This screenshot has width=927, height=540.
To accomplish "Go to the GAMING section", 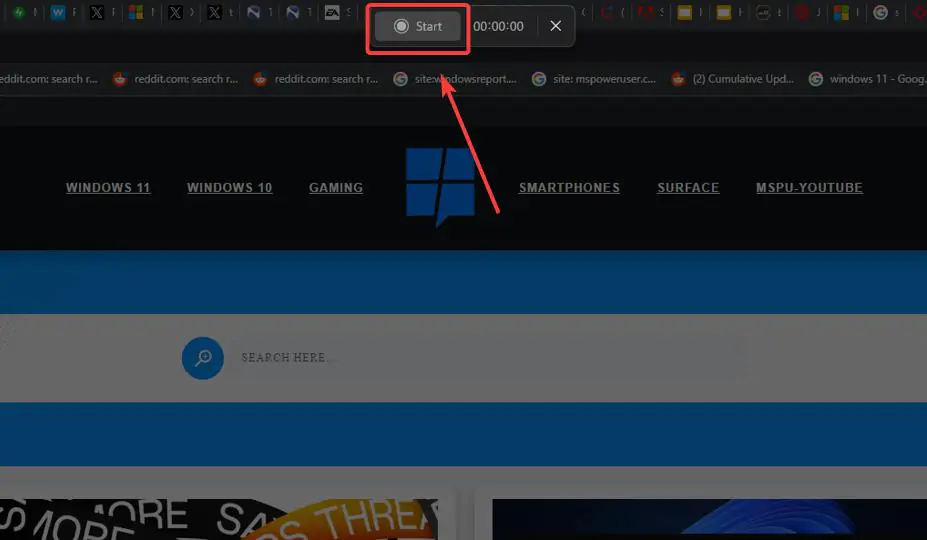I will point(336,187).
